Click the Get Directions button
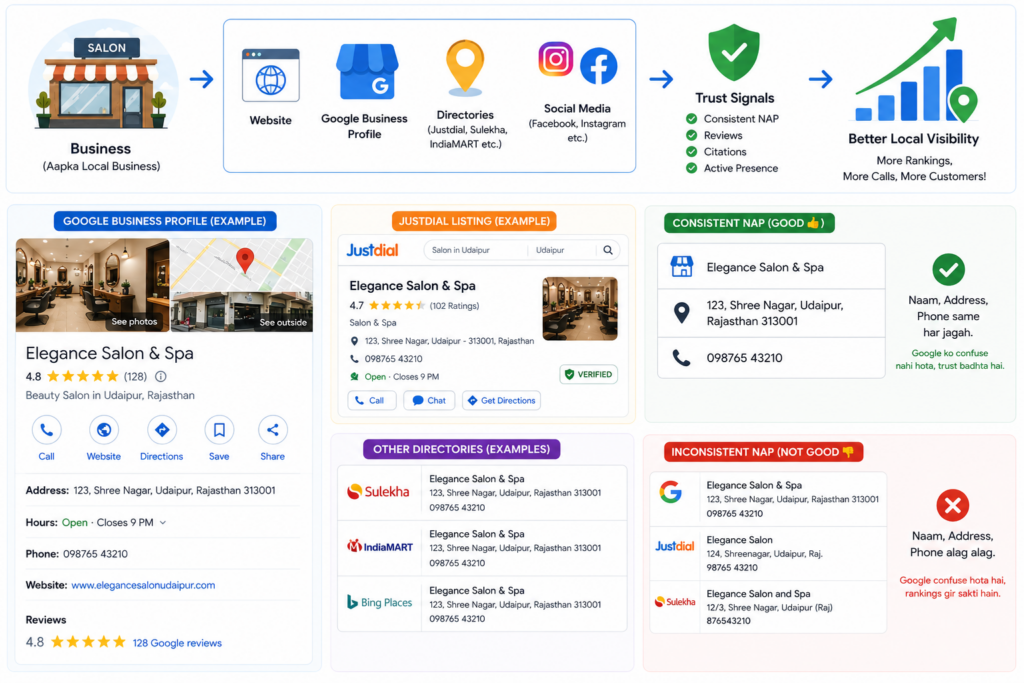The height and width of the screenshot is (683, 1024). (502, 400)
